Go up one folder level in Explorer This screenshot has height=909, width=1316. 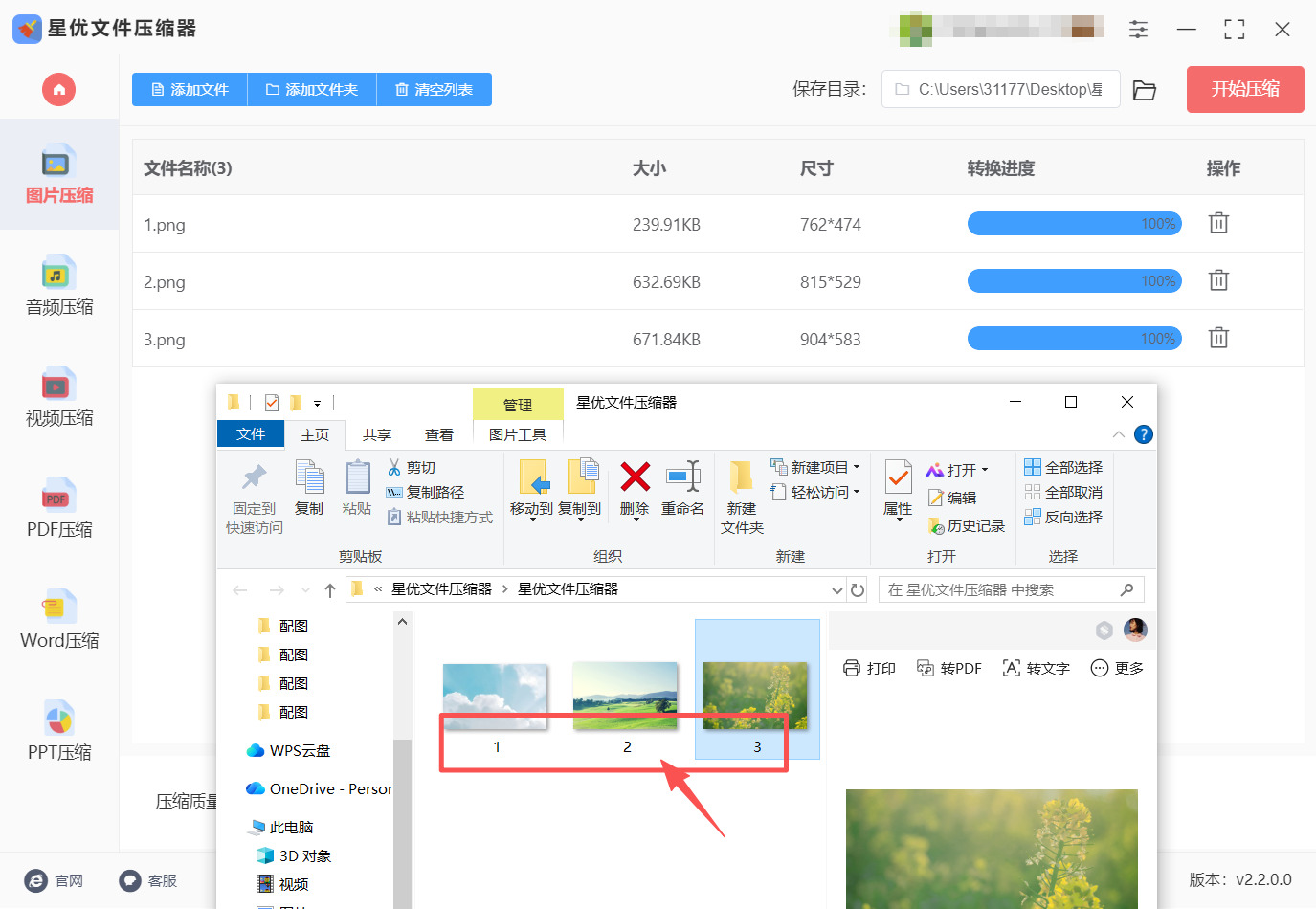tap(330, 590)
